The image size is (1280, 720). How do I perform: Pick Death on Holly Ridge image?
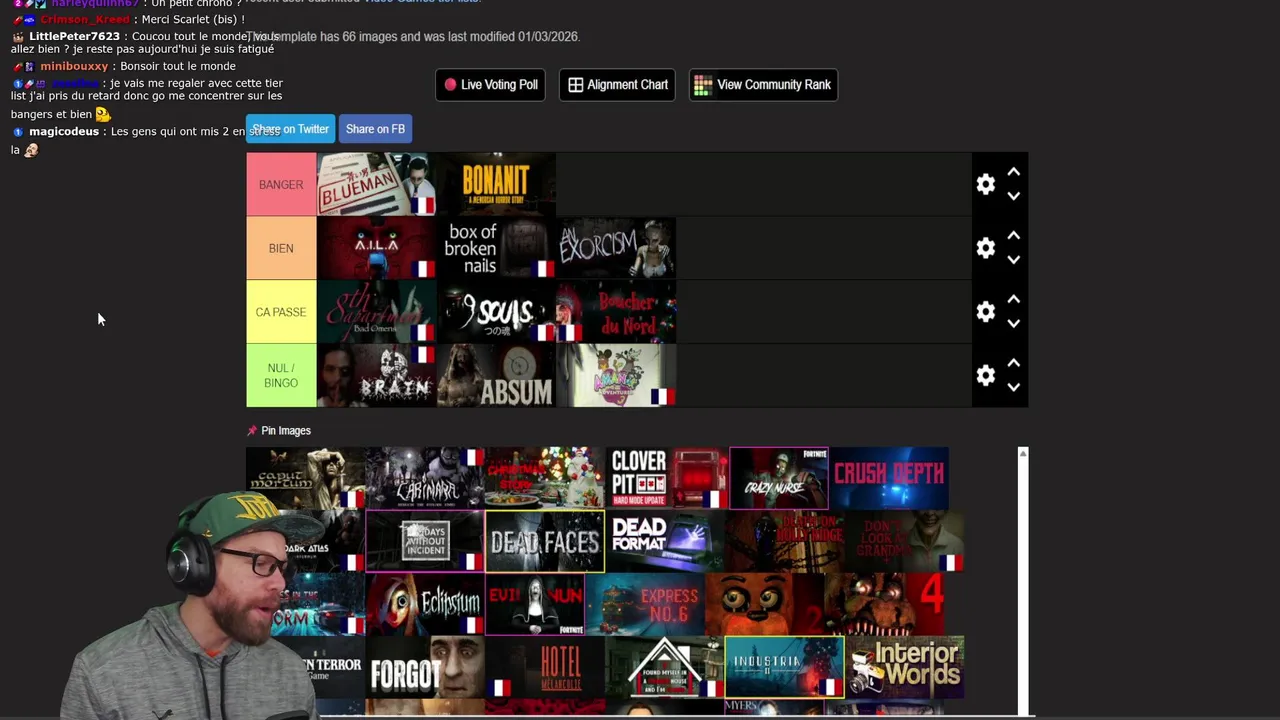click(785, 541)
